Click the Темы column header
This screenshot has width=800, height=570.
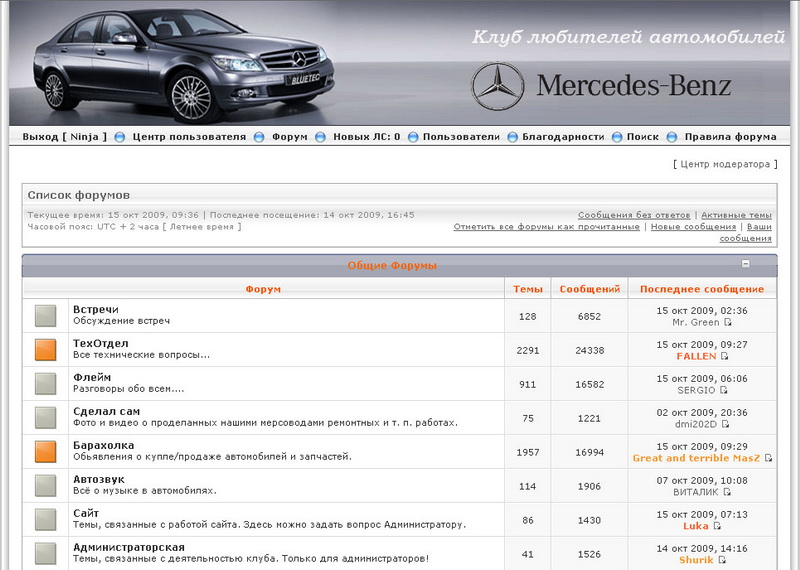528,289
